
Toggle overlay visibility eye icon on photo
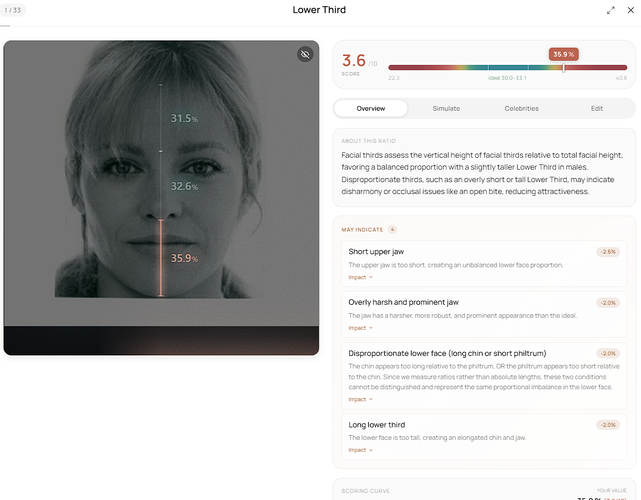click(305, 54)
